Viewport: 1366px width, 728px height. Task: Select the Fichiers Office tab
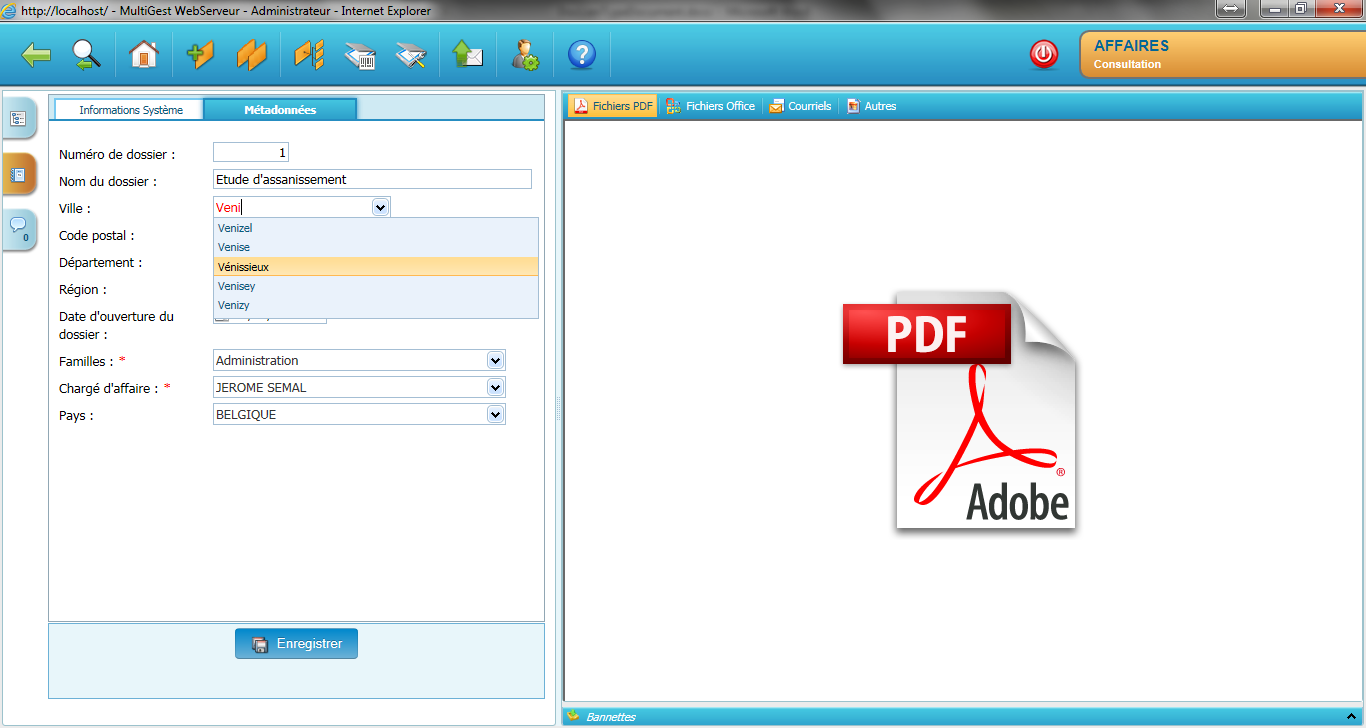711,106
